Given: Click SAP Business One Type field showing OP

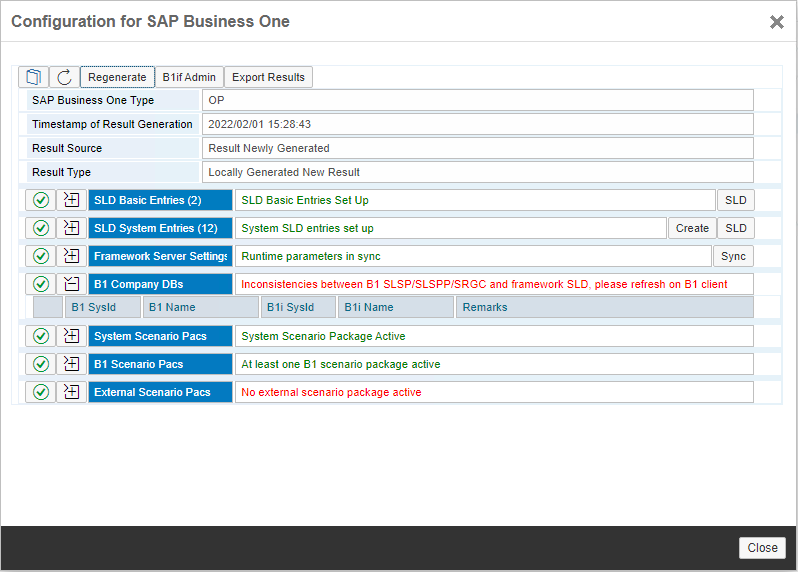Looking at the screenshot, I should tap(478, 100).
